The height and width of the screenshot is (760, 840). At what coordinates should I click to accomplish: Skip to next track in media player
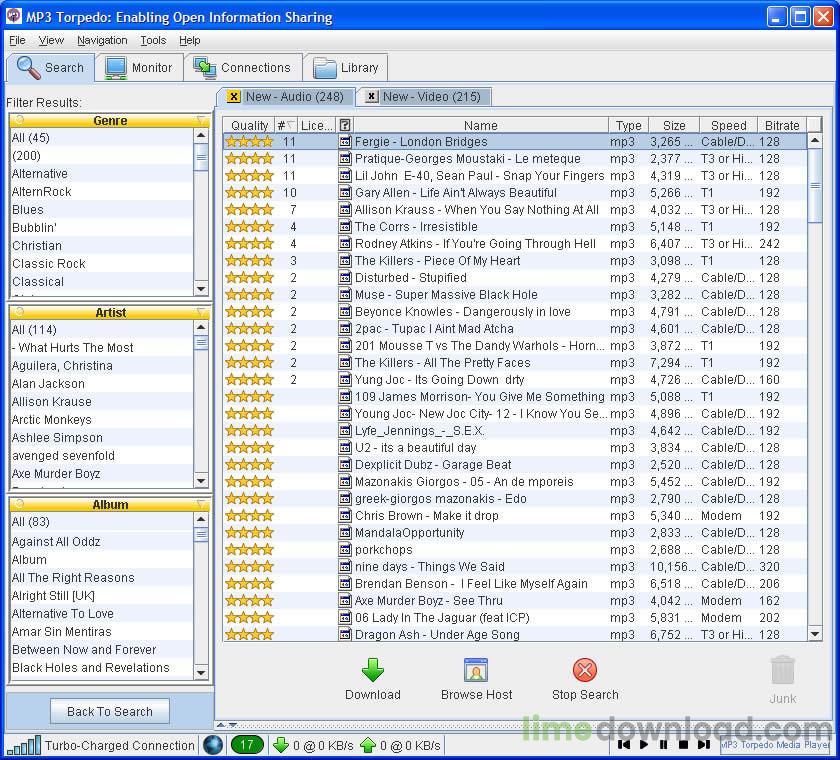(x=703, y=745)
